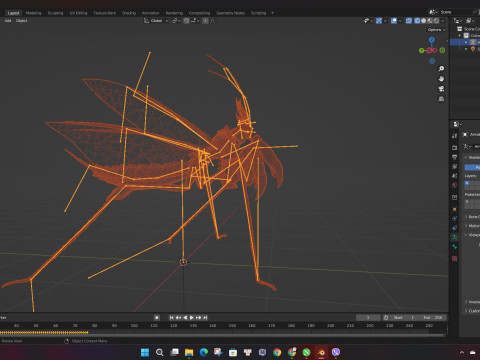The height and width of the screenshot is (360, 480).
Task: Open the Object Constraints properties tab
Action: pos(455,228)
